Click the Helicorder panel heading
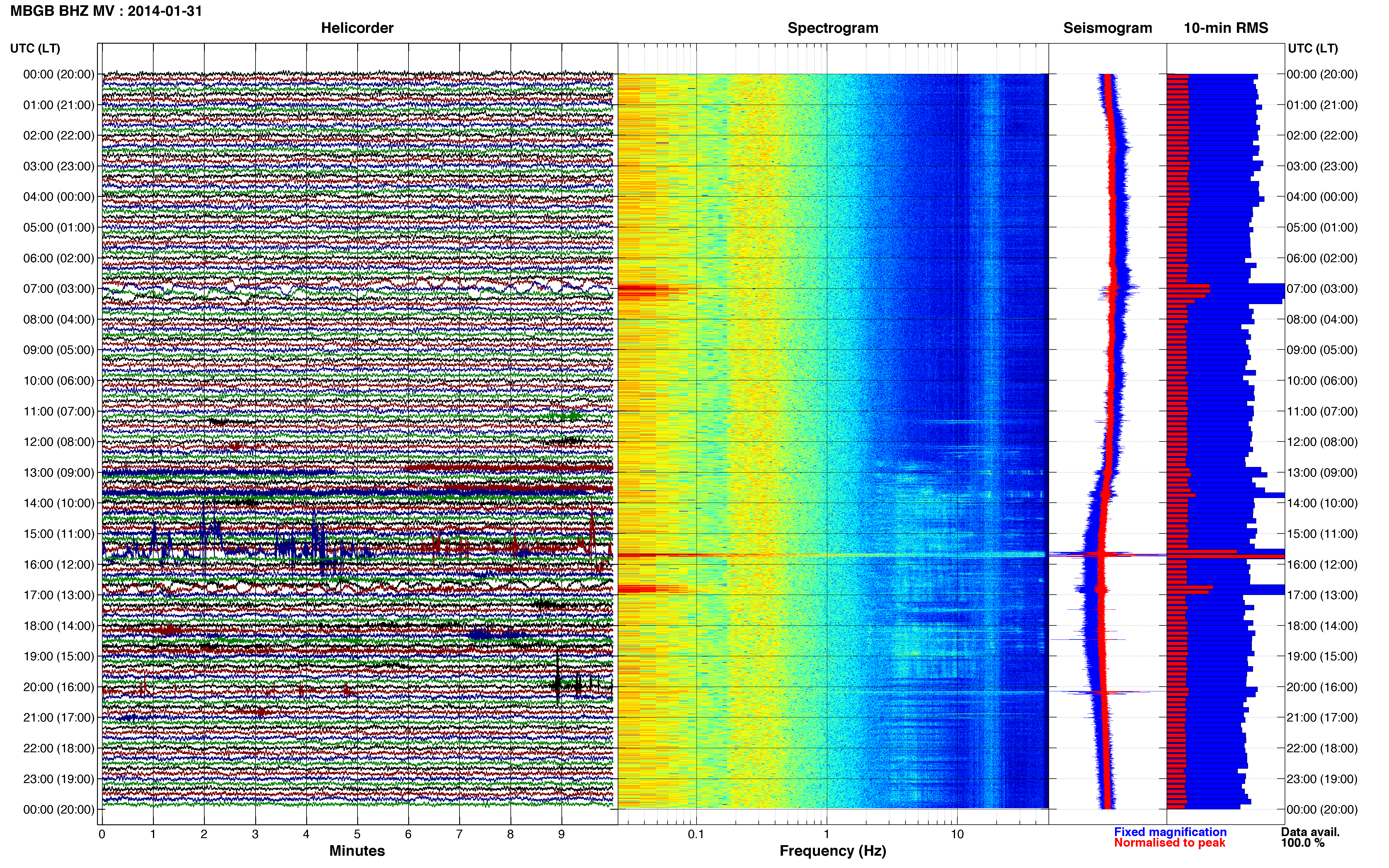 coord(357,28)
